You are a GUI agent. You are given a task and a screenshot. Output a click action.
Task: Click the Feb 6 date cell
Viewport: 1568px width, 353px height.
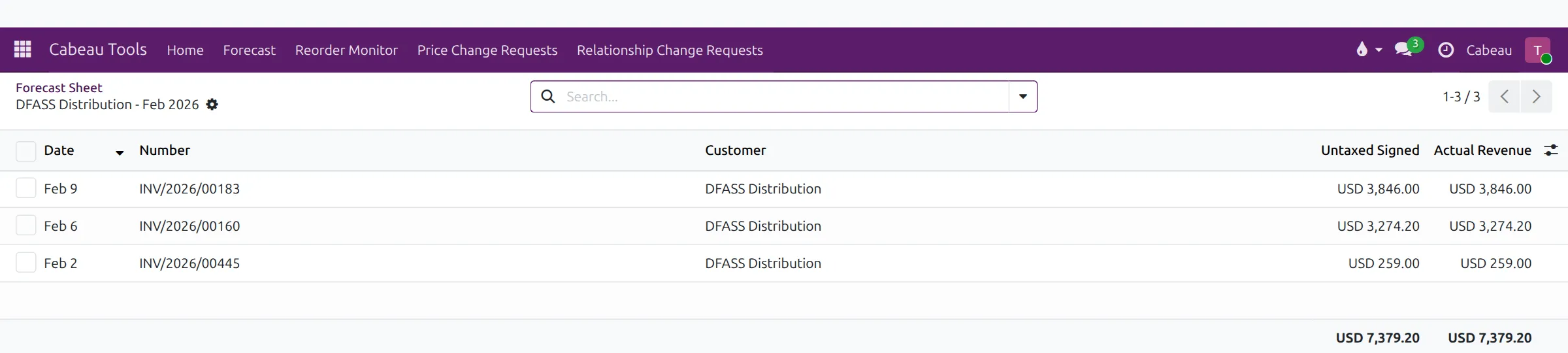click(61, 226)
